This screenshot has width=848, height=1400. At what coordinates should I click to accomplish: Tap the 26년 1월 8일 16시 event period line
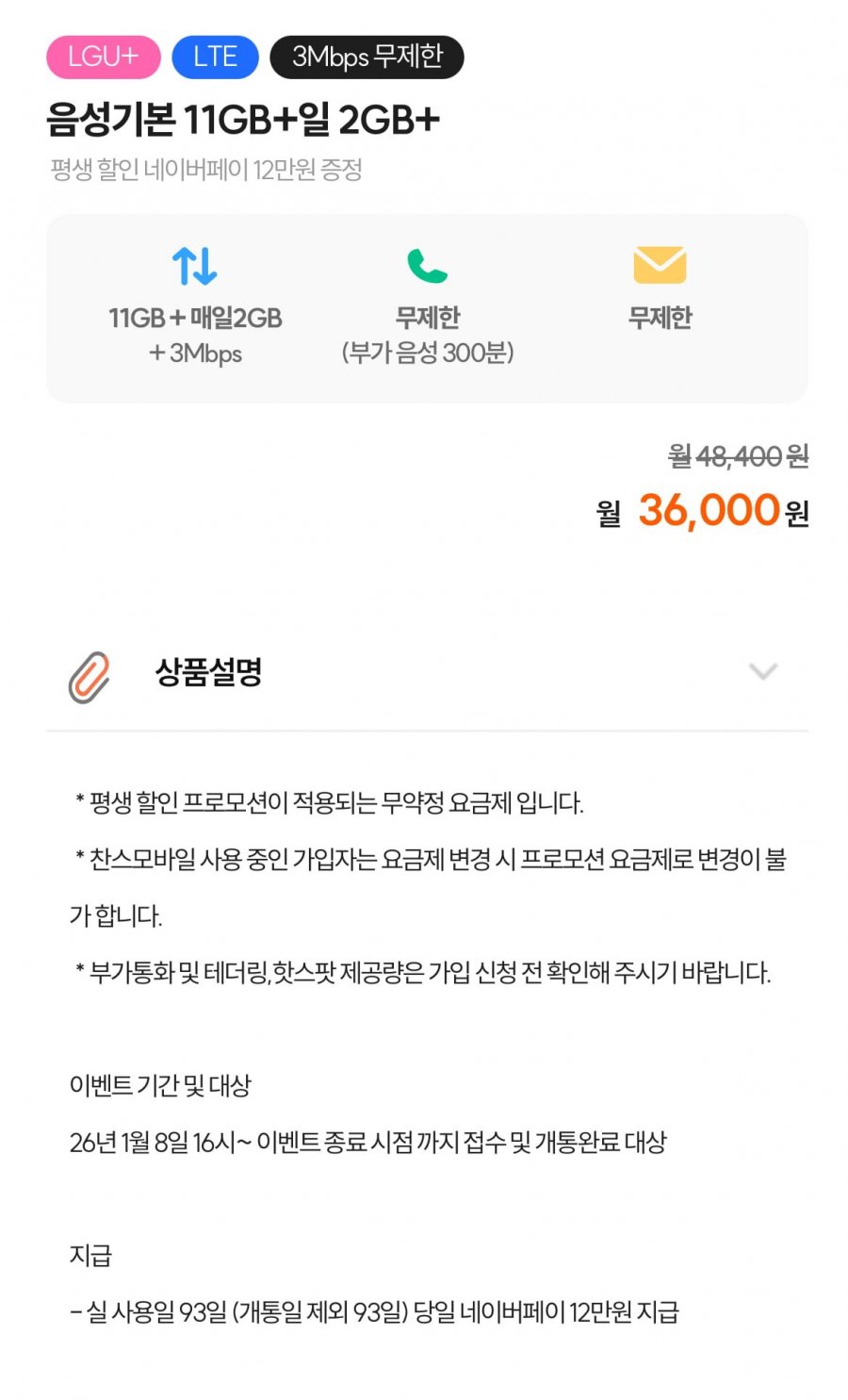point(367,1143)
